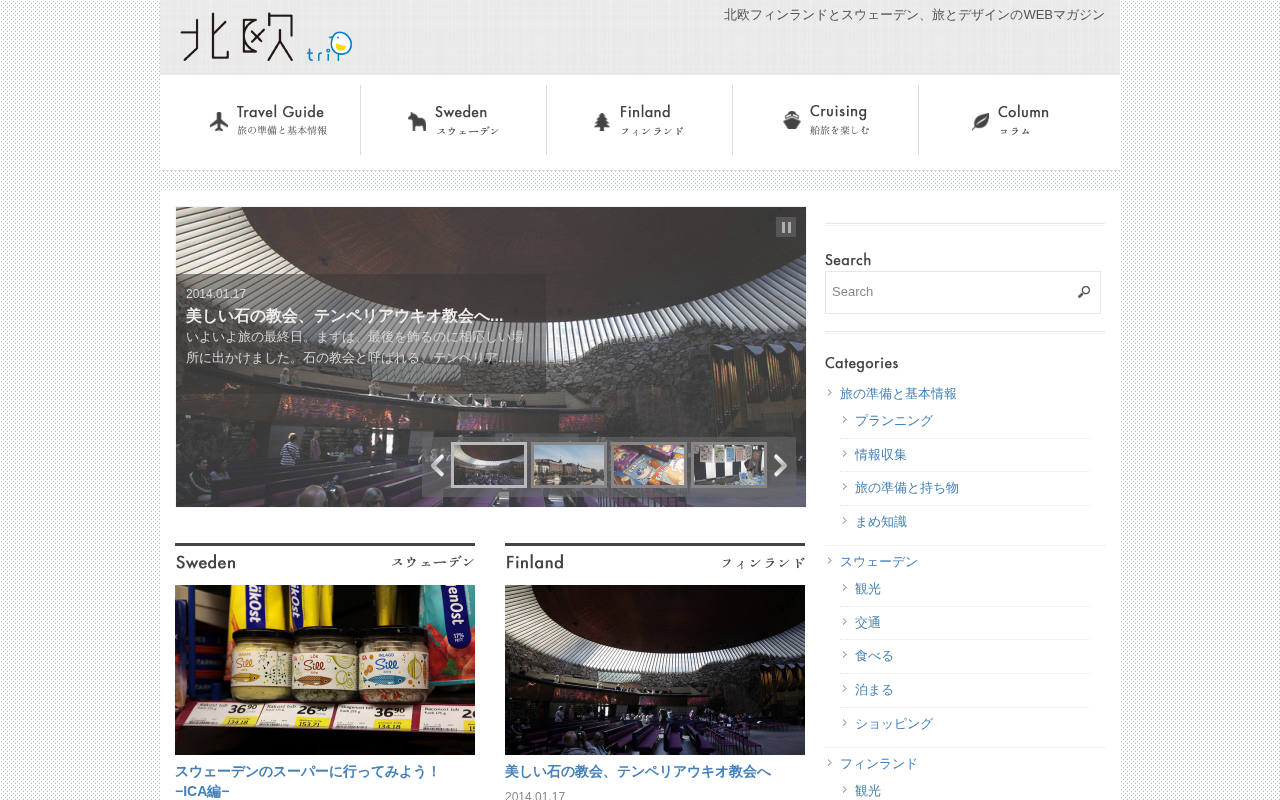Screen dimensions: 1280x800
Task: Open the スウェーデンのスーパー article title
Action: [307, 781]
